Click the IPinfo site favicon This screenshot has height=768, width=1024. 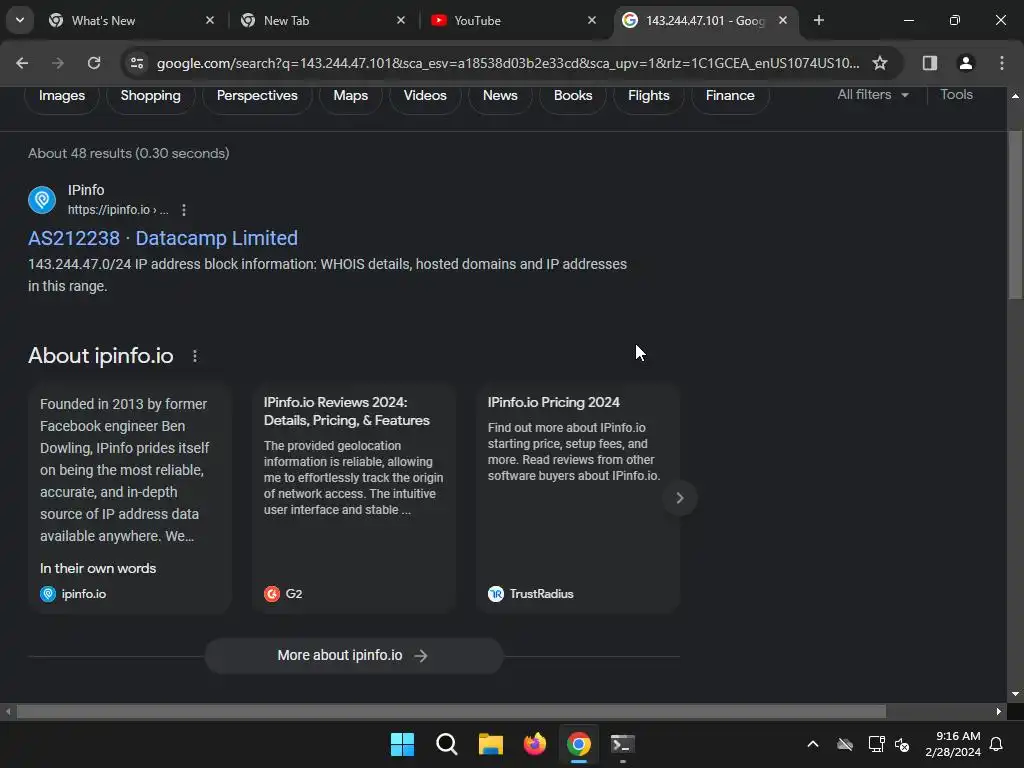[42, 200]
